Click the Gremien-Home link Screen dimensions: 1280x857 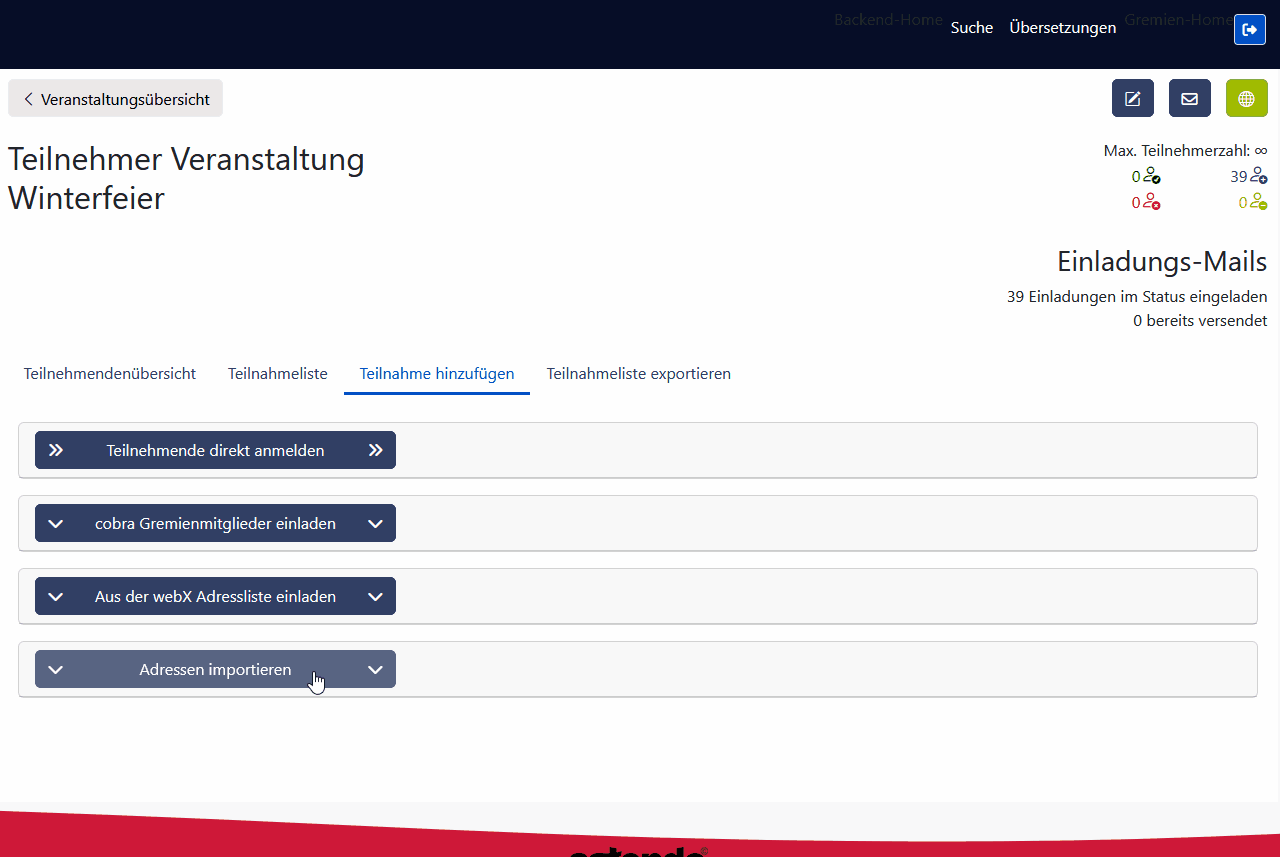tap(1178, 19)
